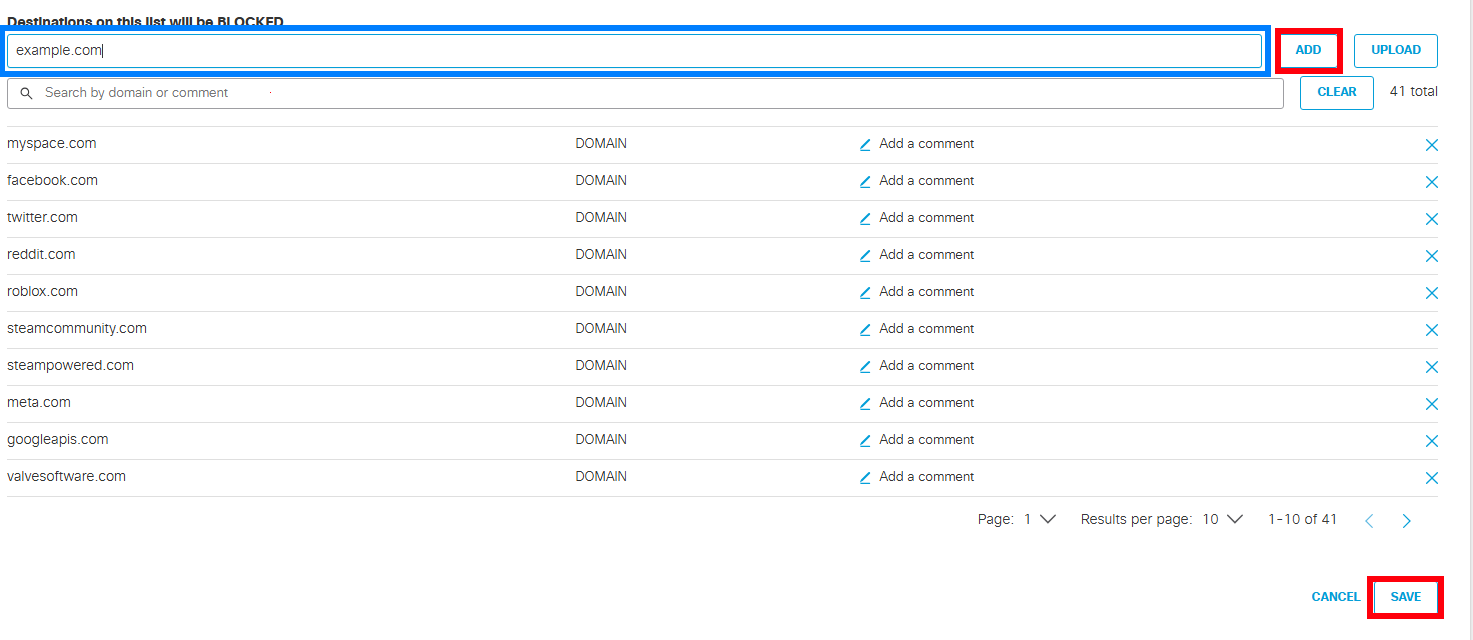The width and height of the screenshot is (1473, 640).
Task: Click pencil icon in valvesoftware.com row
Action: 865,477
